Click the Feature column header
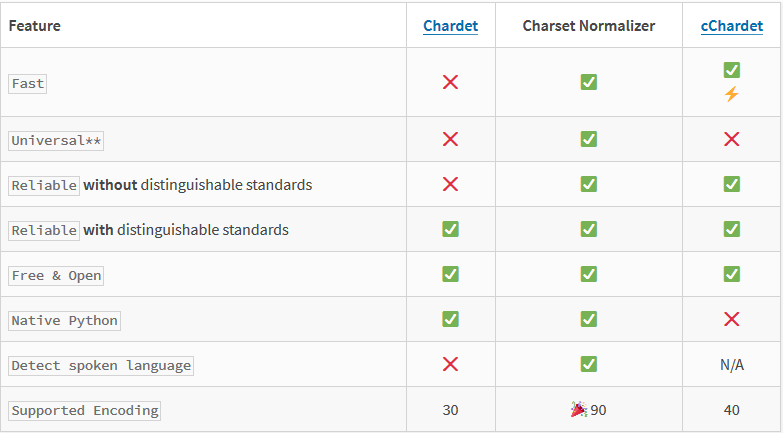Screen dimensions: 783x433 tap(35, 26)
